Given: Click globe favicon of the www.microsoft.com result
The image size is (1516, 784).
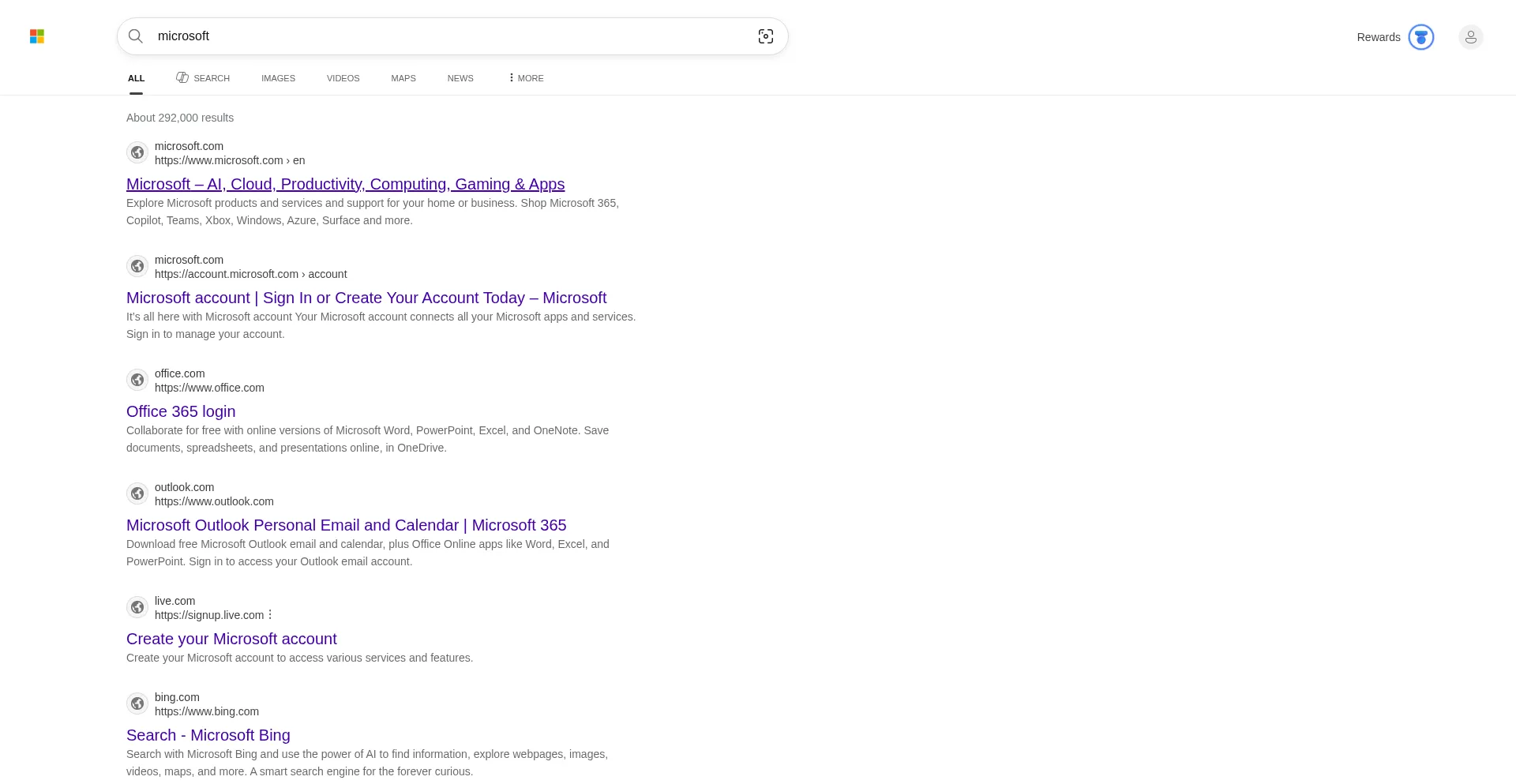Looking at the screenshot, I should pos(137,152).
